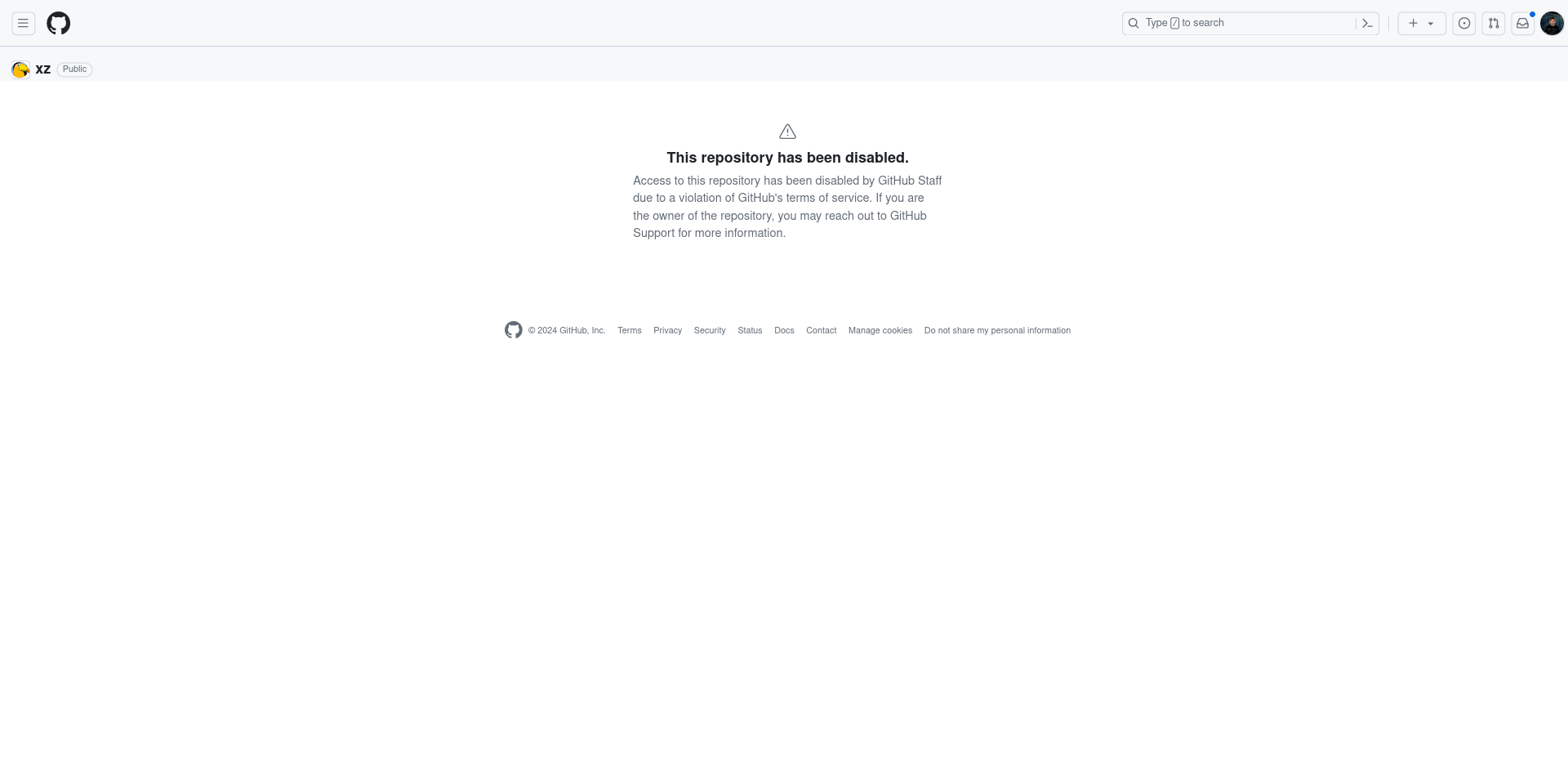Open the Status footer link

tap(750, 331)
